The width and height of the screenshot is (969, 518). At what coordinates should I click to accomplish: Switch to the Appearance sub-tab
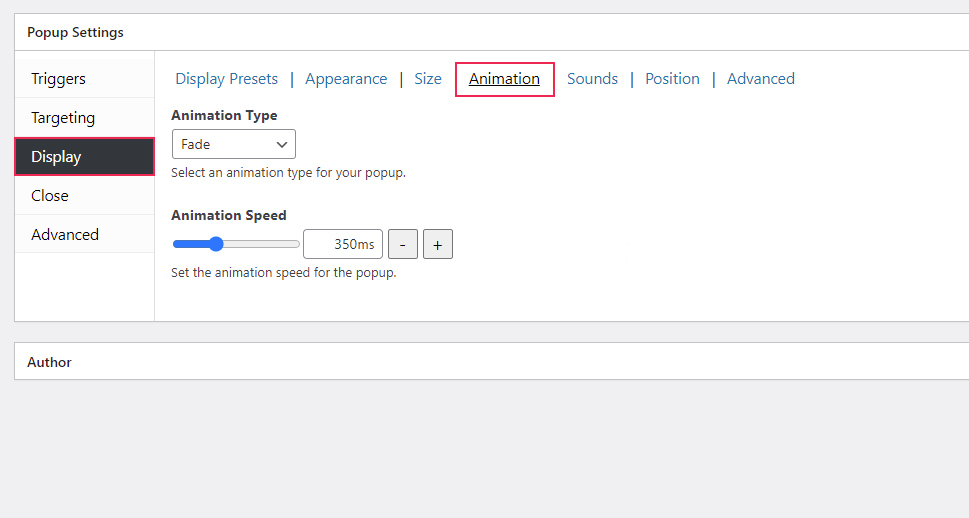pyautogui.click(x=346, y=79)
